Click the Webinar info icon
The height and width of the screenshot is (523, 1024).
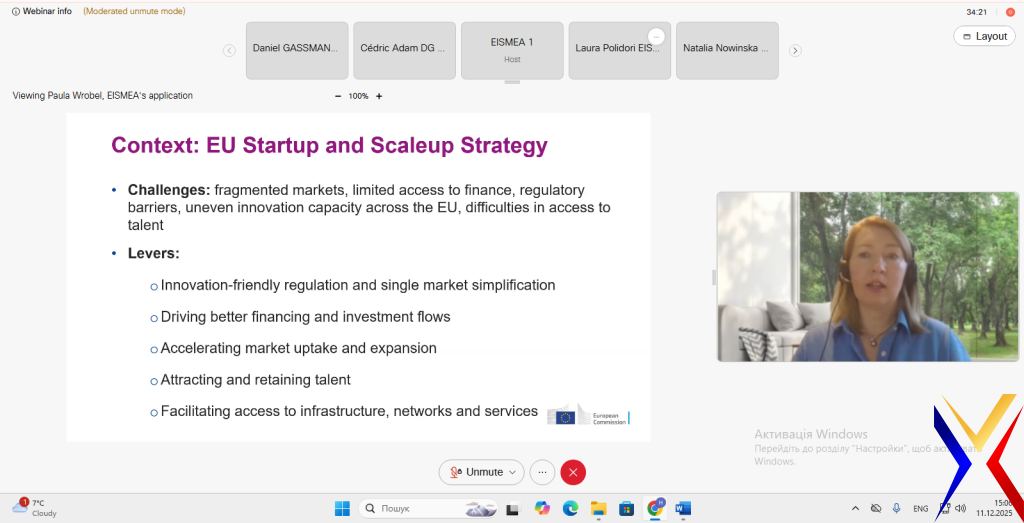16,11
